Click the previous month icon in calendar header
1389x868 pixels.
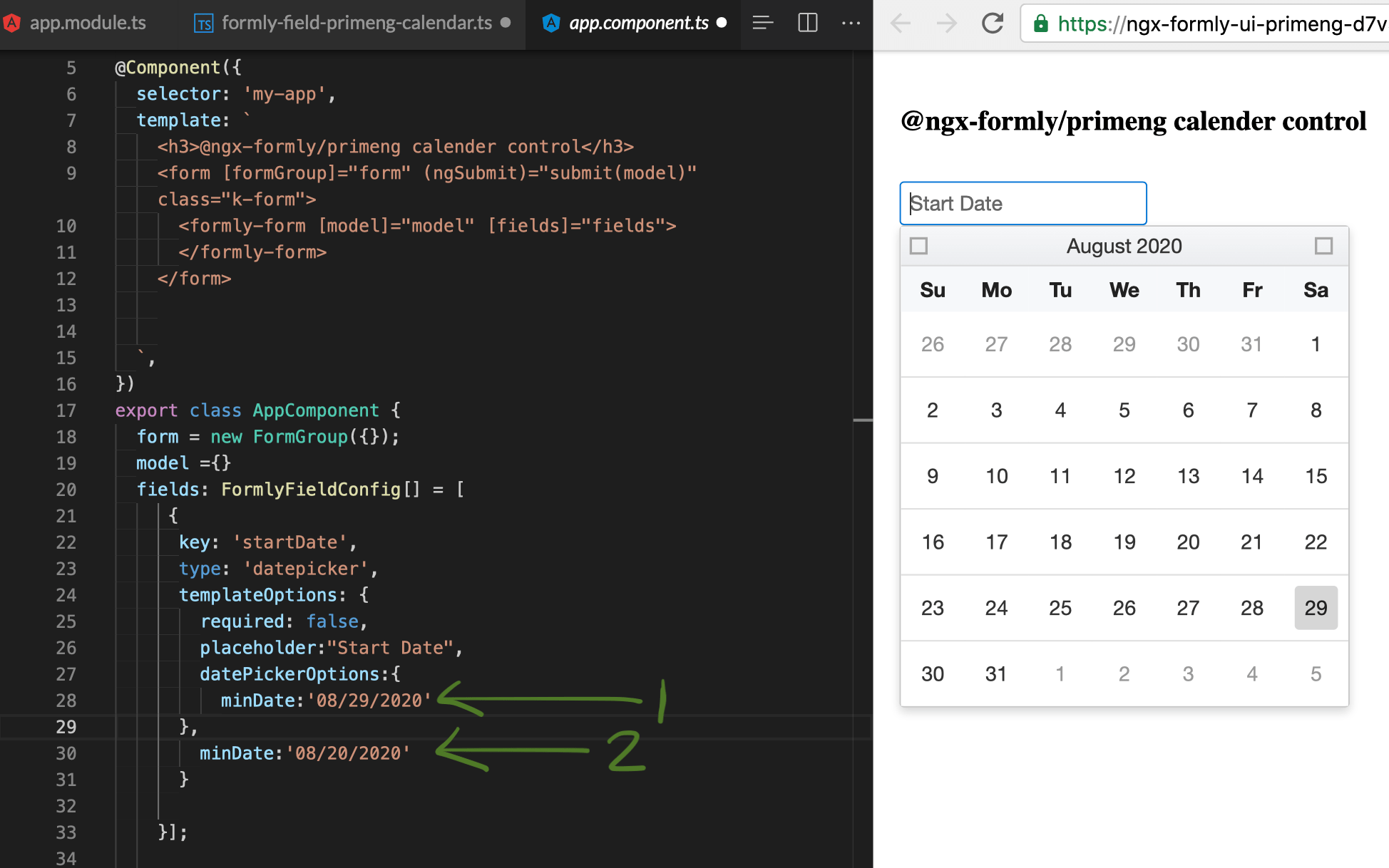[x=918, y=245]
